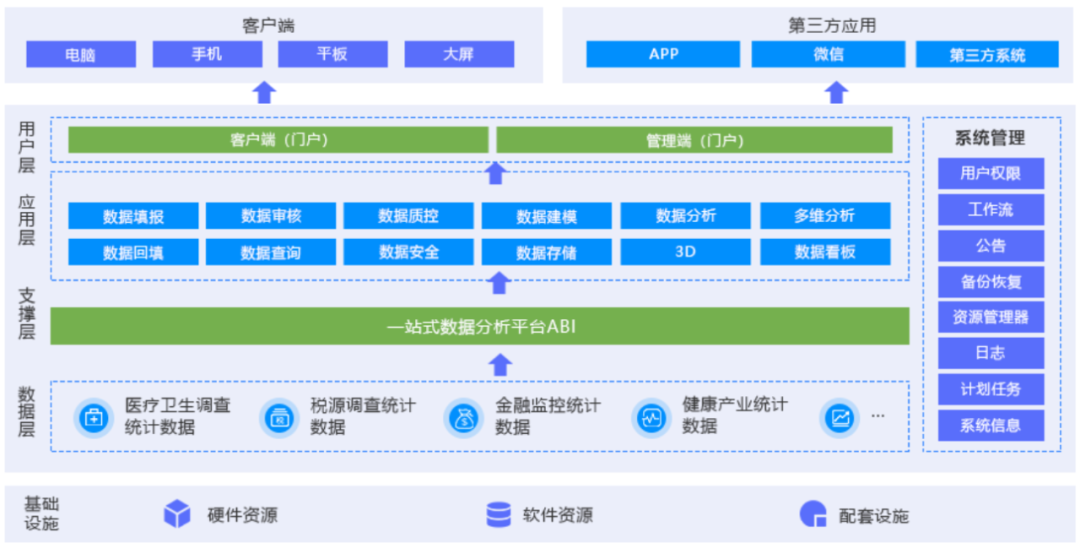Click the 一站式数据分析平台ABI bar

[480, 326]
